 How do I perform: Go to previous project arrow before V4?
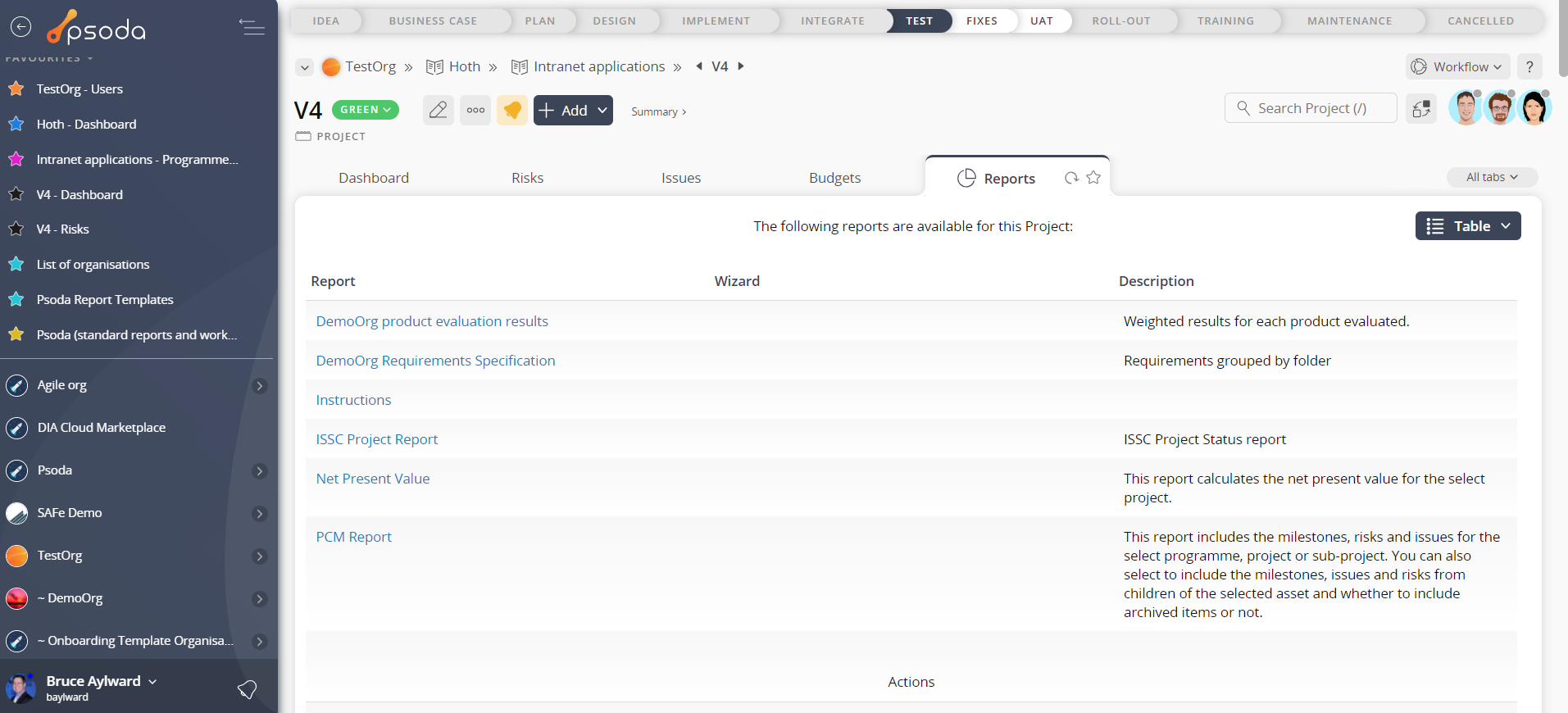click(x=699, y=66)
